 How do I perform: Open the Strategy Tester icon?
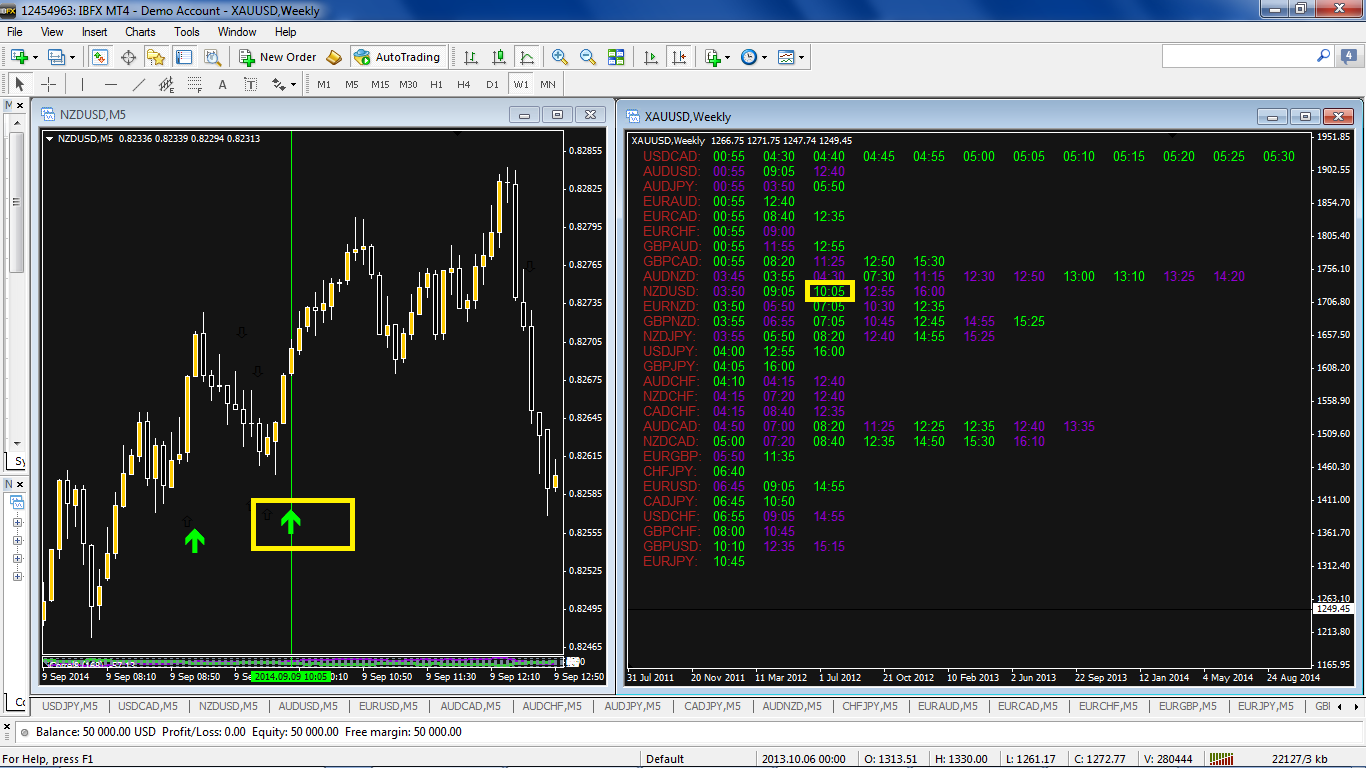coord(212,58)
